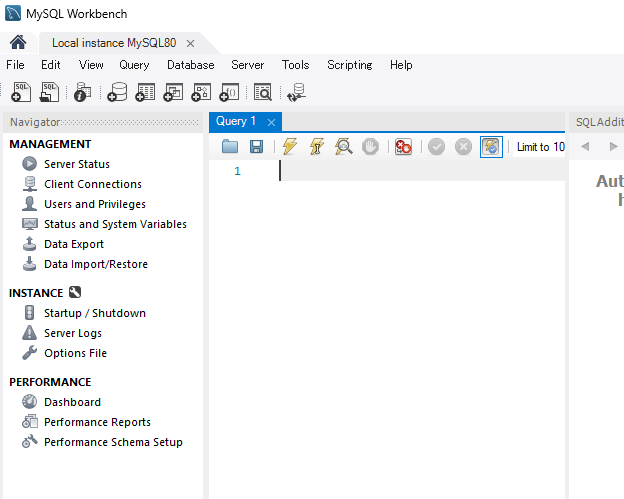Commit transaction checkmark icon

437,147
